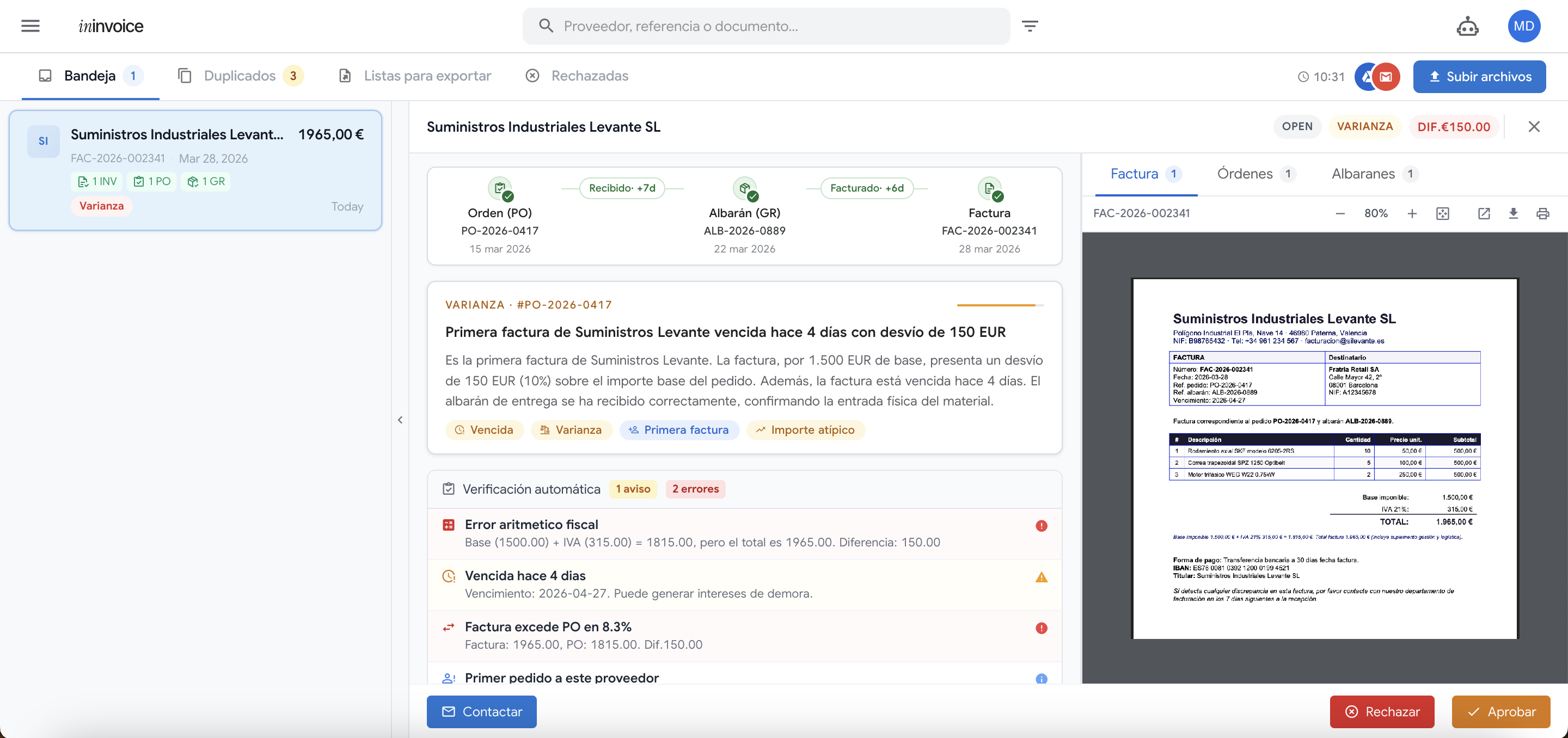Click the 1 PO badge
1568x738 pixels.
tap(151, 181)
